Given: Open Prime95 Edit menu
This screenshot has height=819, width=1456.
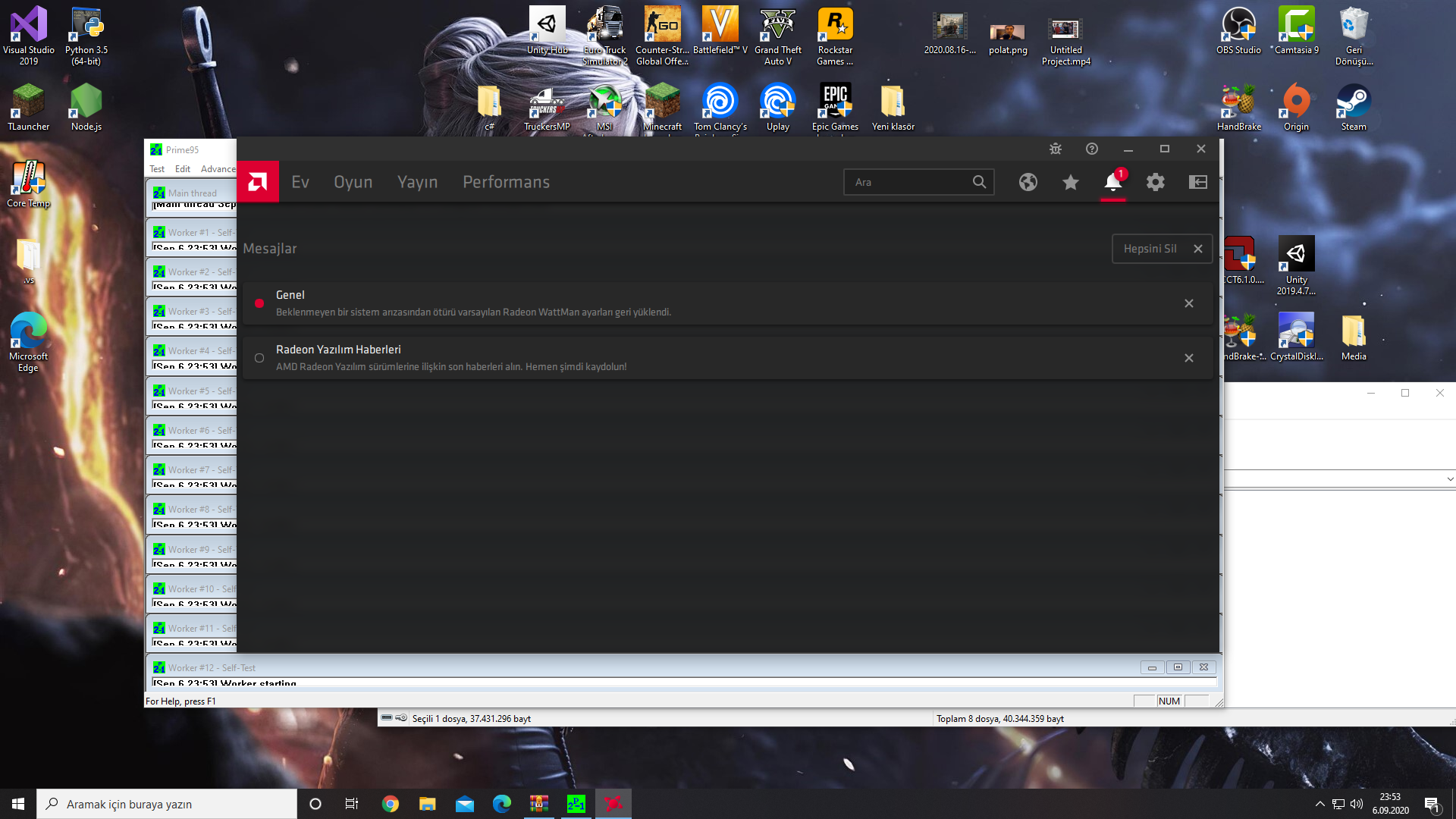Looking at the screenshot, I should pyautogui.click(x=183, y=169).
